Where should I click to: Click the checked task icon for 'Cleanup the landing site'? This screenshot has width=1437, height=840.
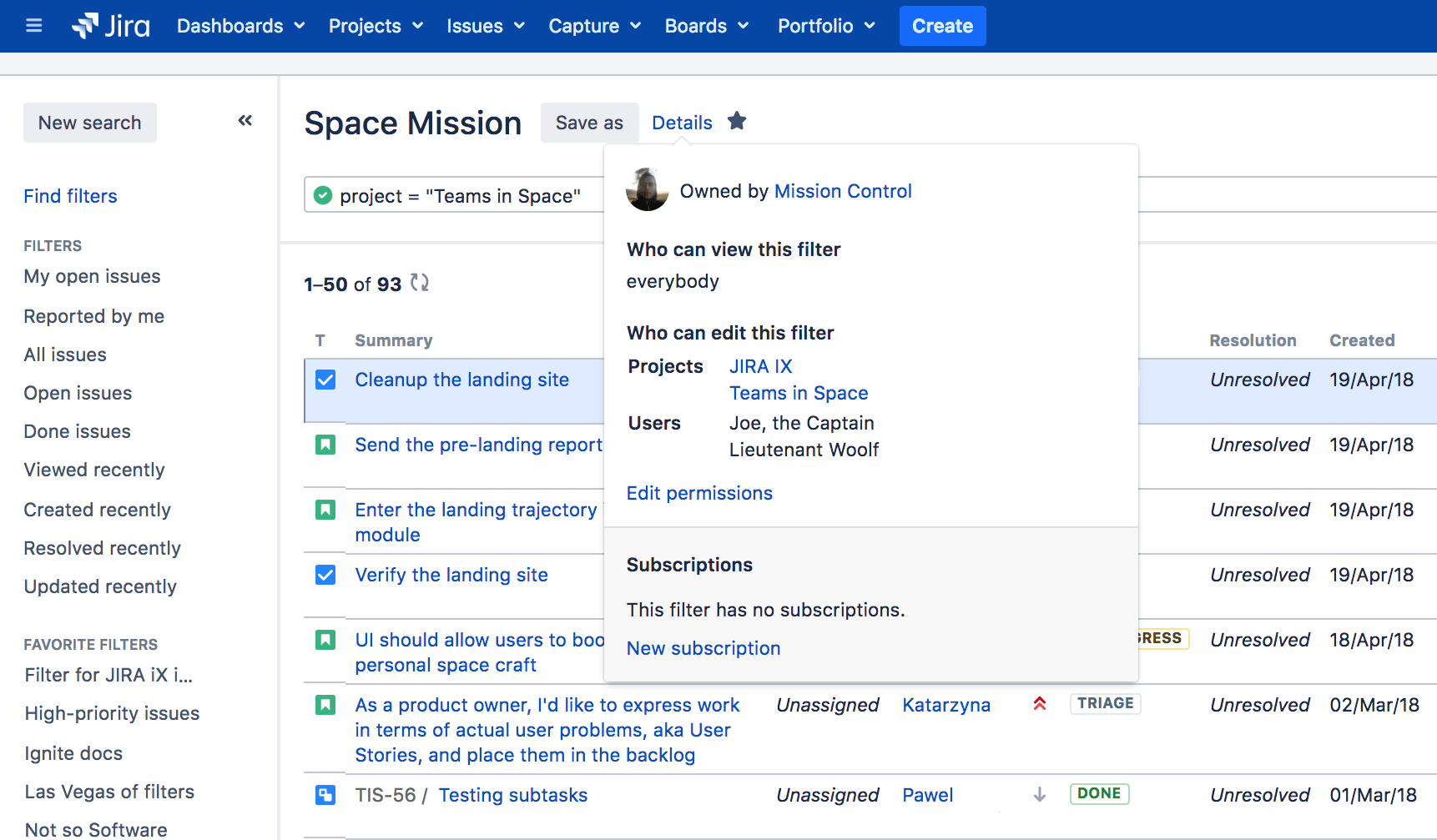(325, 380)
